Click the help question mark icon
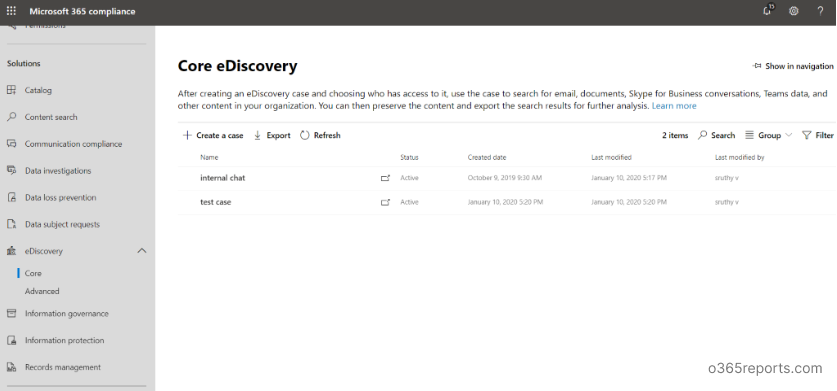The width and height of the screenshot is (837, 391). coord(820,11)
